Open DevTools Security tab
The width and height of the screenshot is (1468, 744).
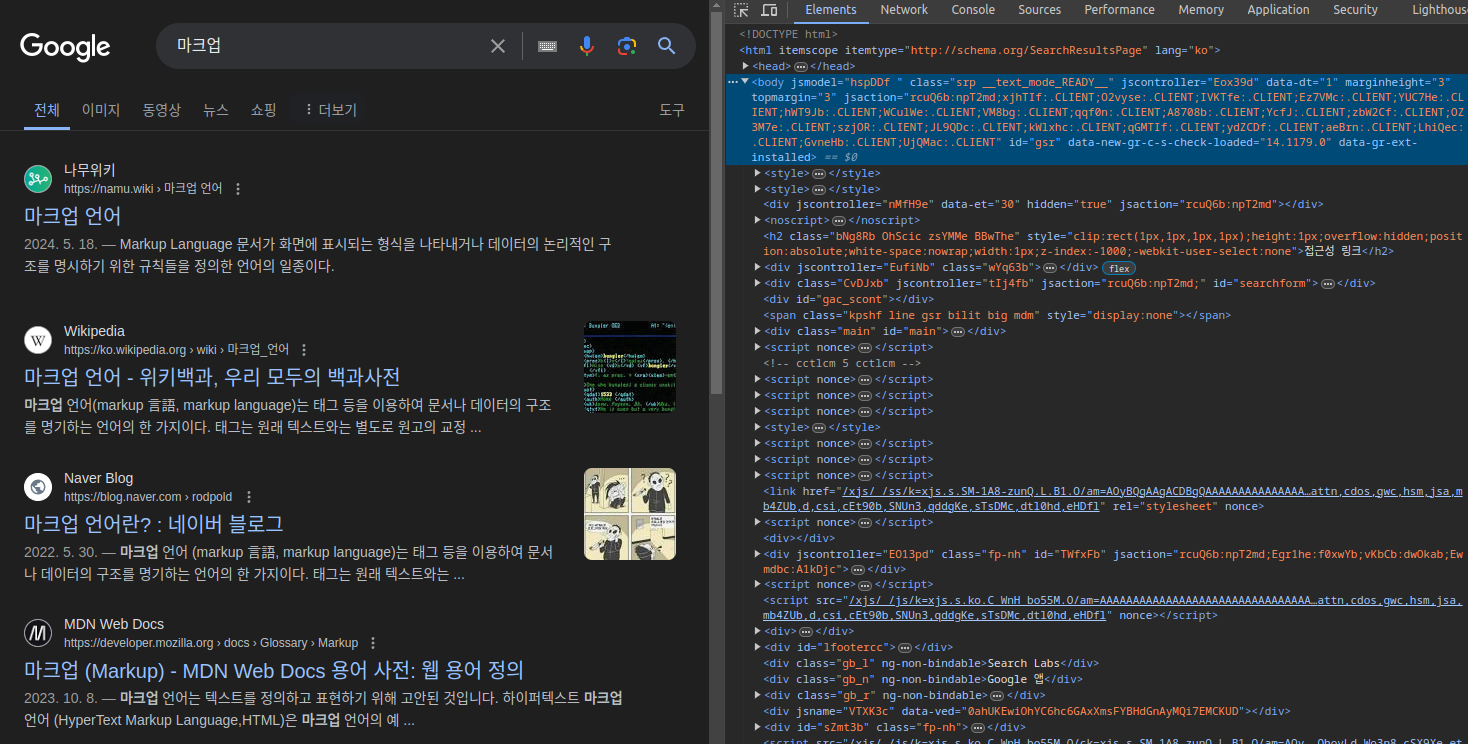click(1355, 10)
